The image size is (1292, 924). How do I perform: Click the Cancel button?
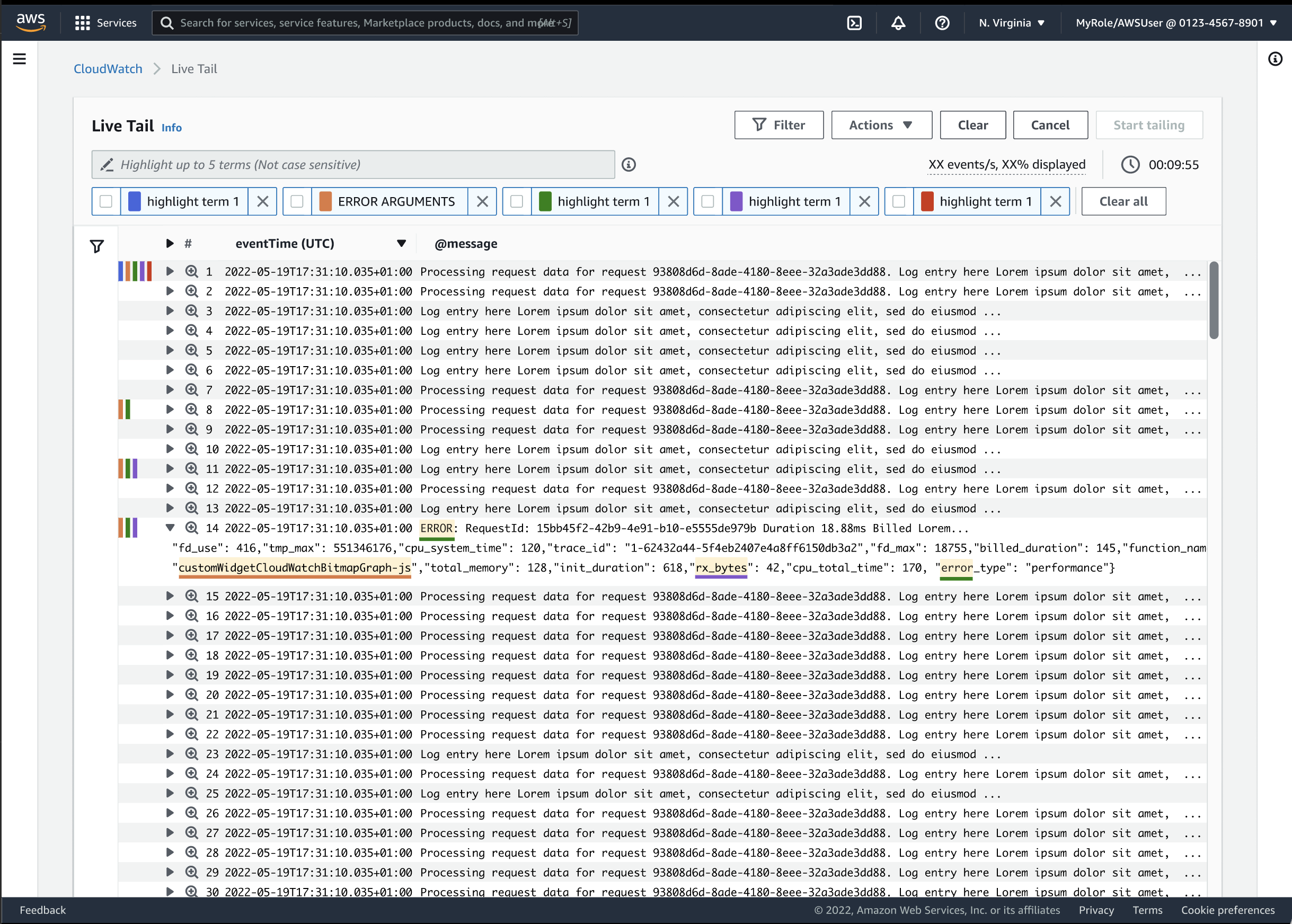tap(1050, 125)
